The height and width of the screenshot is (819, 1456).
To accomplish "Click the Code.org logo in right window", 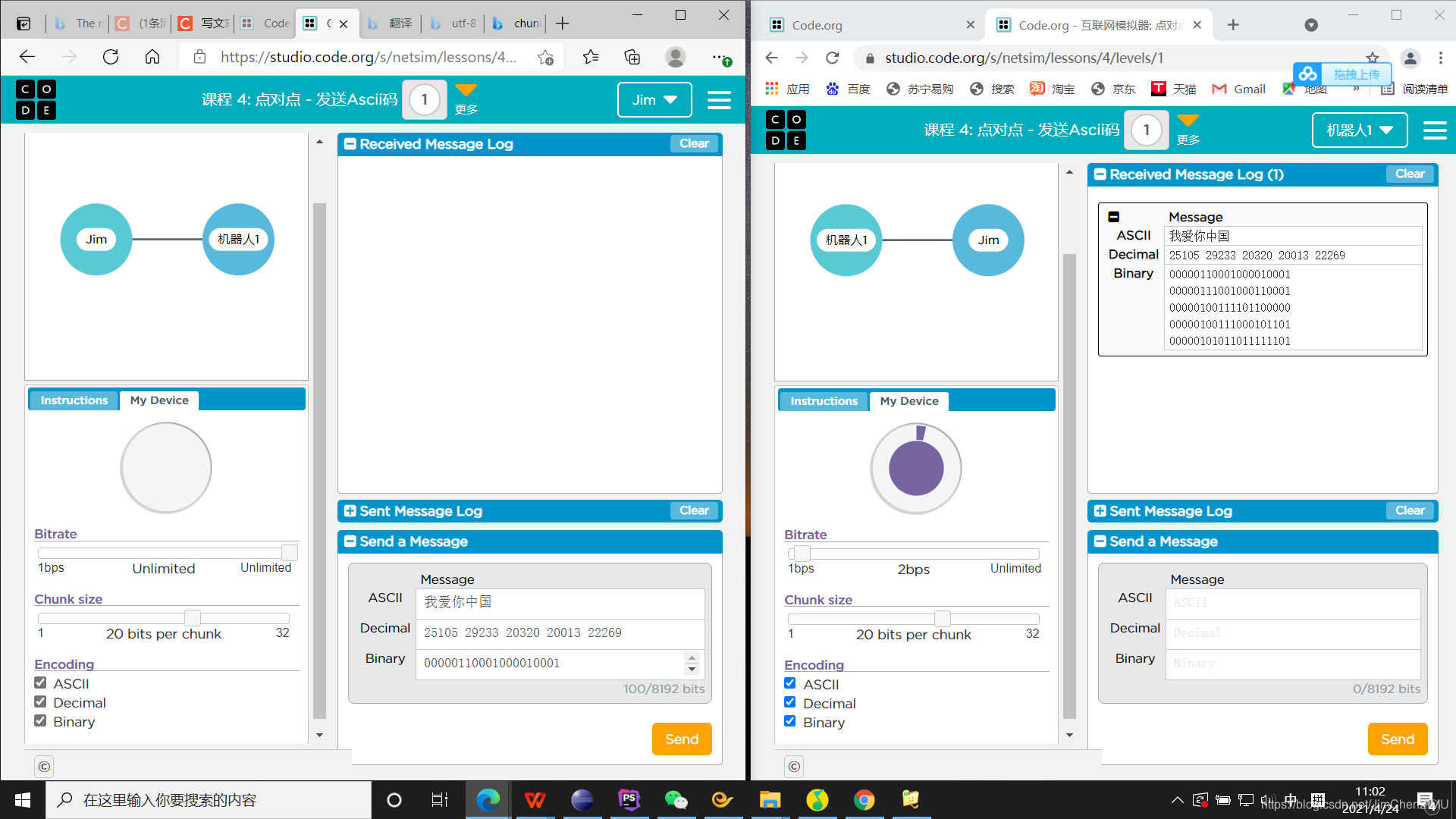I will [786, 130].
